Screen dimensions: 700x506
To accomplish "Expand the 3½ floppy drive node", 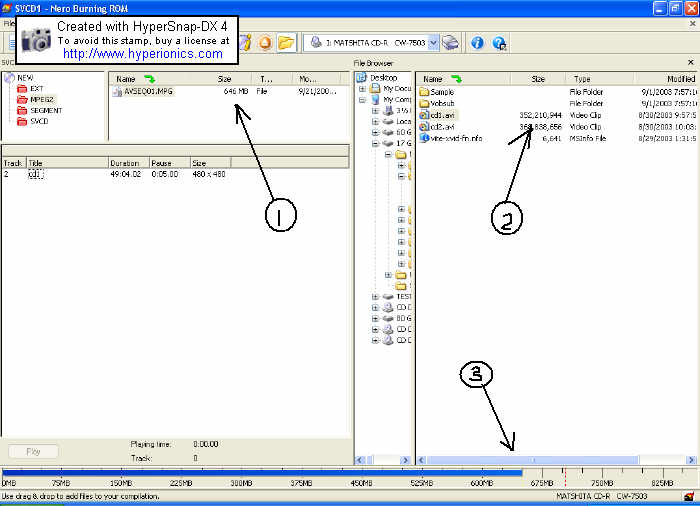I will pyautogui.click(x=375, y=111).
